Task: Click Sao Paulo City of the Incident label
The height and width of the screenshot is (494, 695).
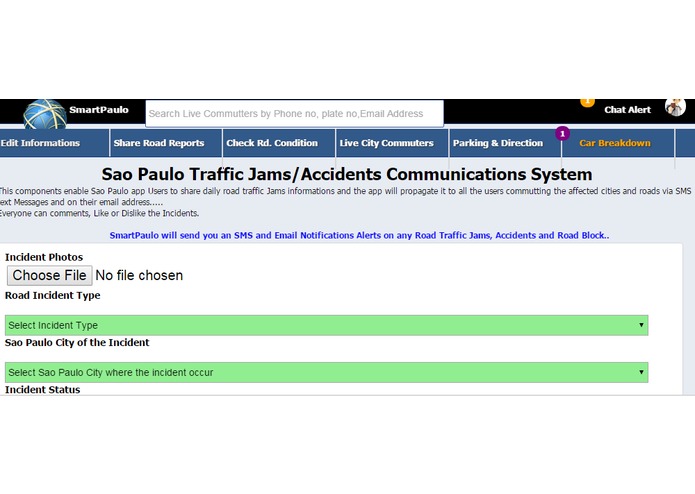Action: pos(77,342)
